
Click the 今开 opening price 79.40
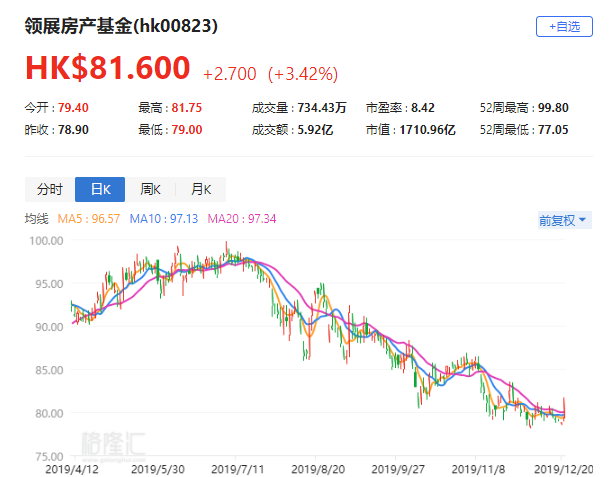click(x=74, y=107)
